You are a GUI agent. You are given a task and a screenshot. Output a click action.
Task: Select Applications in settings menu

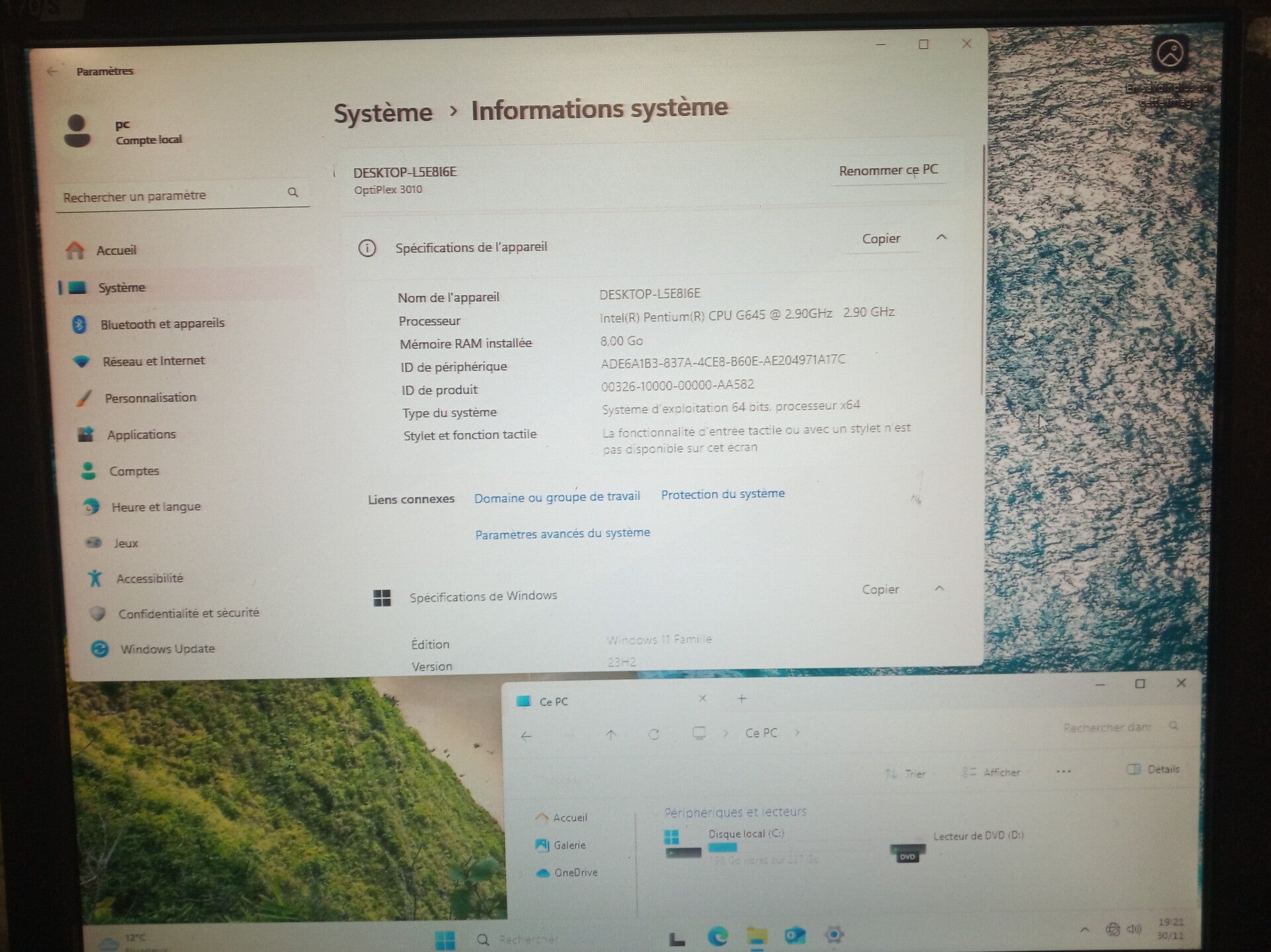[x=141, y=434]
